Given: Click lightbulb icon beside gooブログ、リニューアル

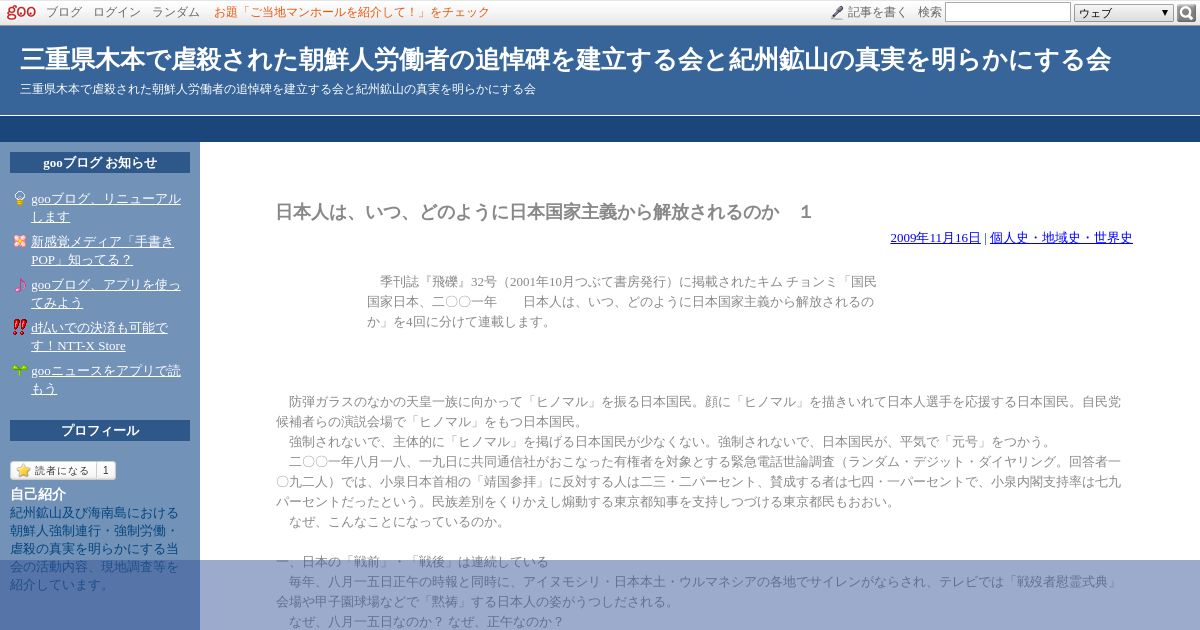Looking at the screenshot, I should point(19,199).
